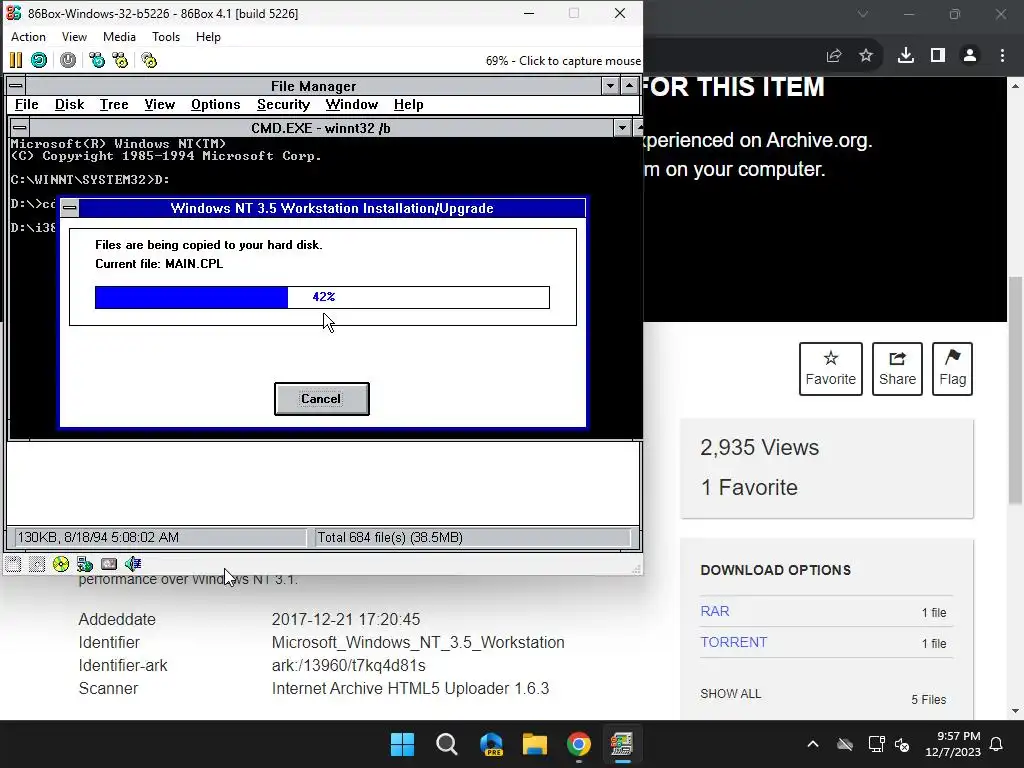Image resolution: width=1024 pixels, height=768 pixels.
Task: Open Windows notifications bell
Action: 997,744
